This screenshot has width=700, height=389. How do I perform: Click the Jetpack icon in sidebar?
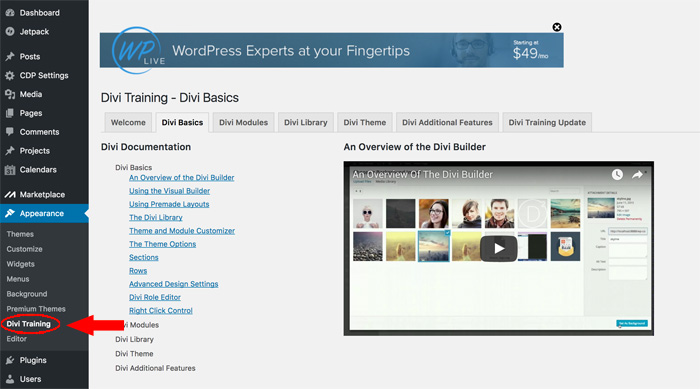pos(10,32)
